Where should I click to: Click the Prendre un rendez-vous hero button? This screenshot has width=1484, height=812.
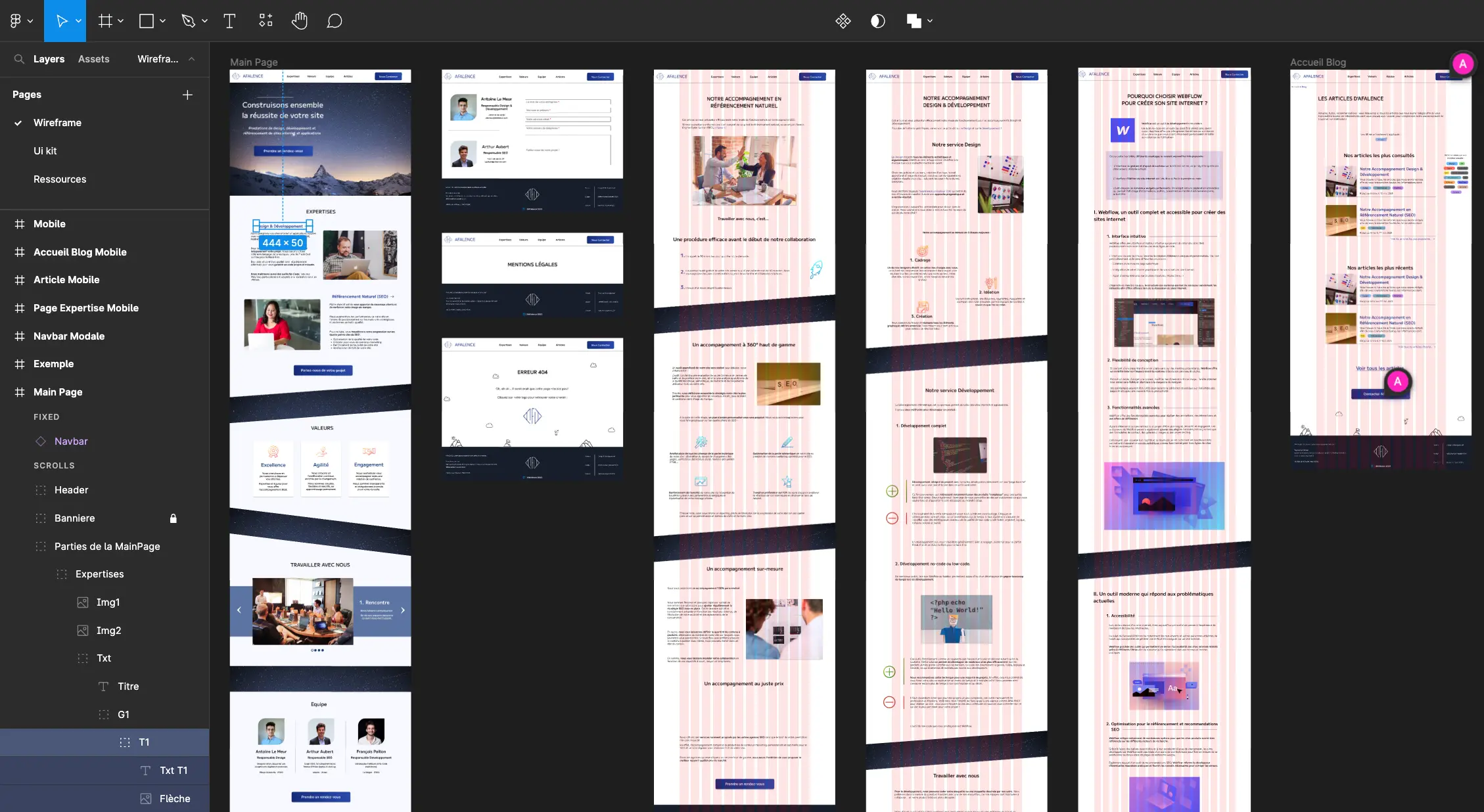283,151
